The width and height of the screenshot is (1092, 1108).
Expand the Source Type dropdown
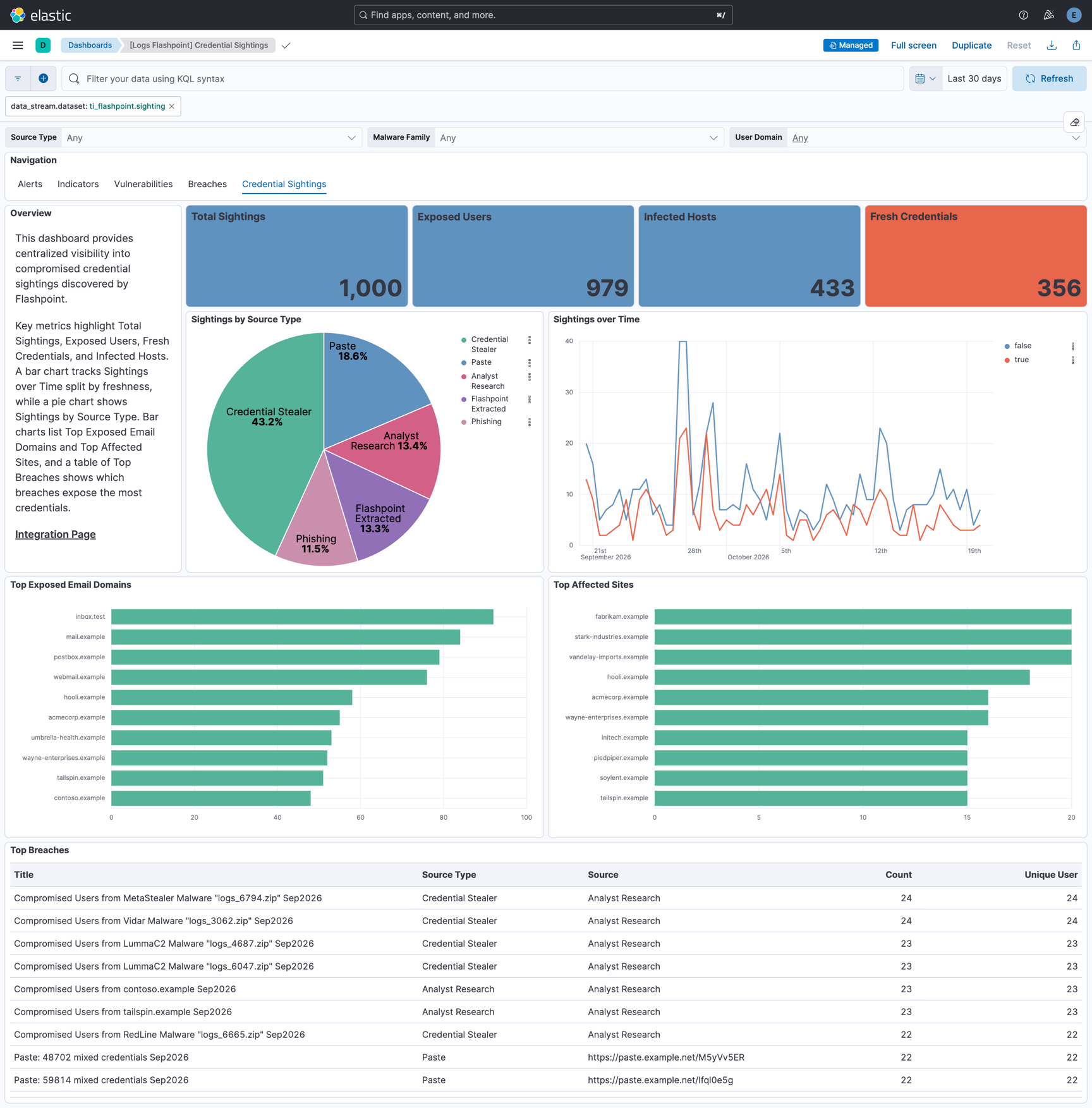pos(212,138)
